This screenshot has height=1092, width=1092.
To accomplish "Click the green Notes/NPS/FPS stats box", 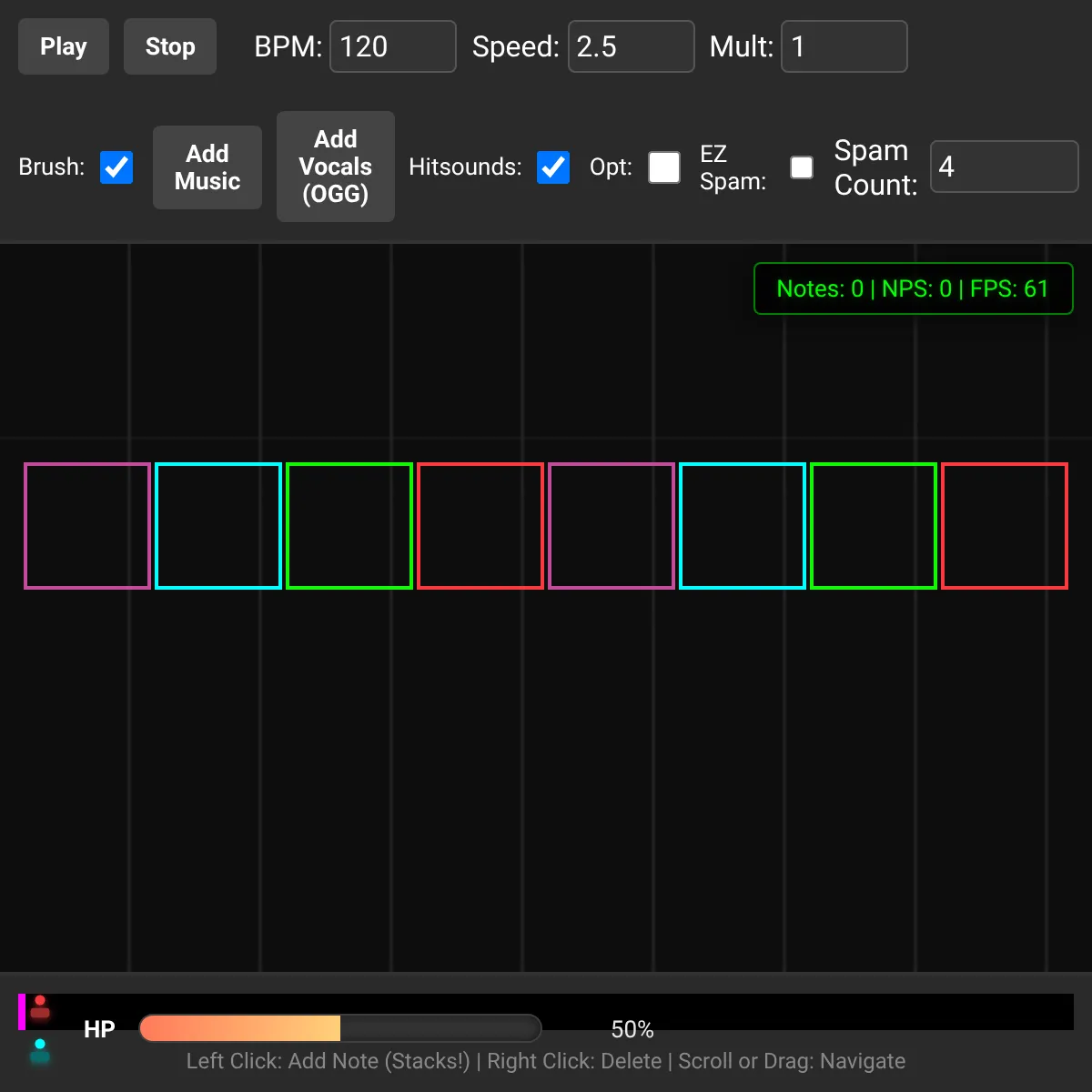I will 914,288.
